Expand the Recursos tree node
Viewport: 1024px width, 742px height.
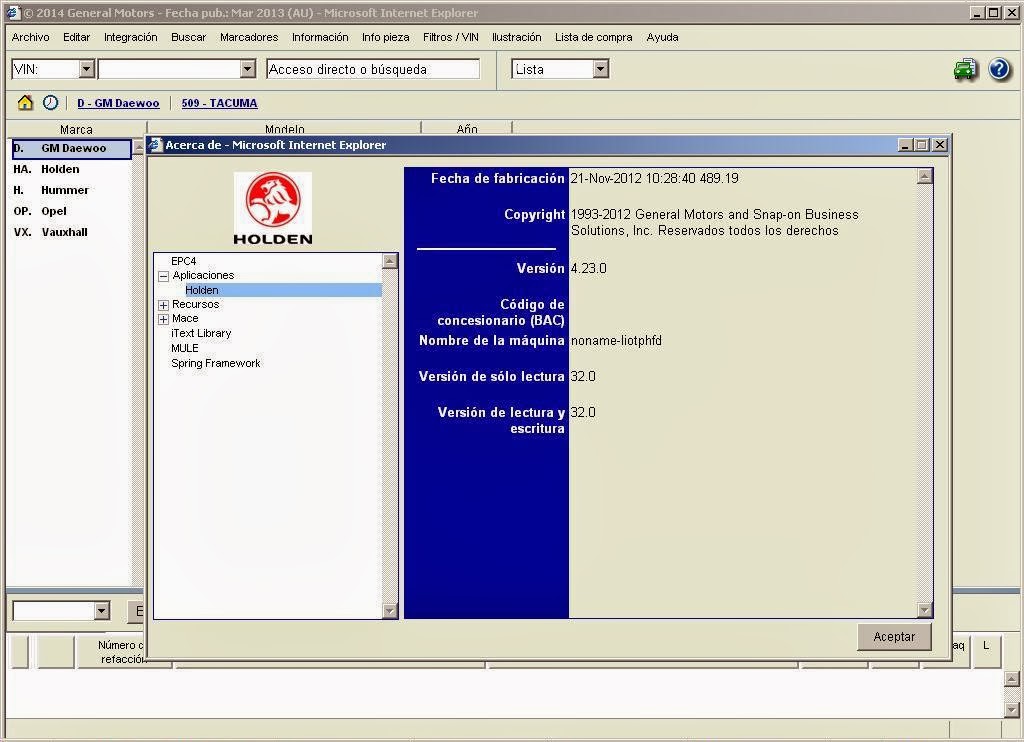click(x=163, y=305)
